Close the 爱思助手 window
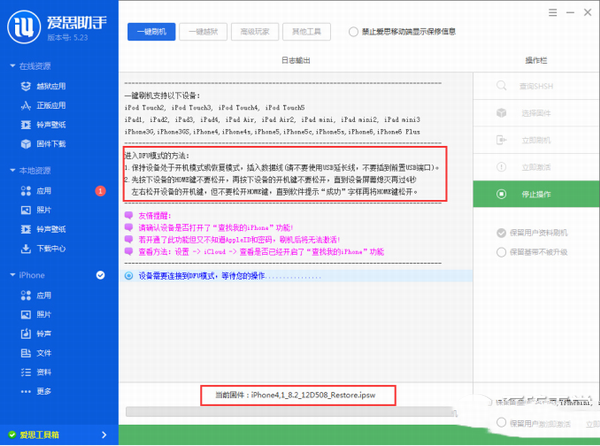Image resolution: width=600 pixels, height=446 pixels. [588, 13]
